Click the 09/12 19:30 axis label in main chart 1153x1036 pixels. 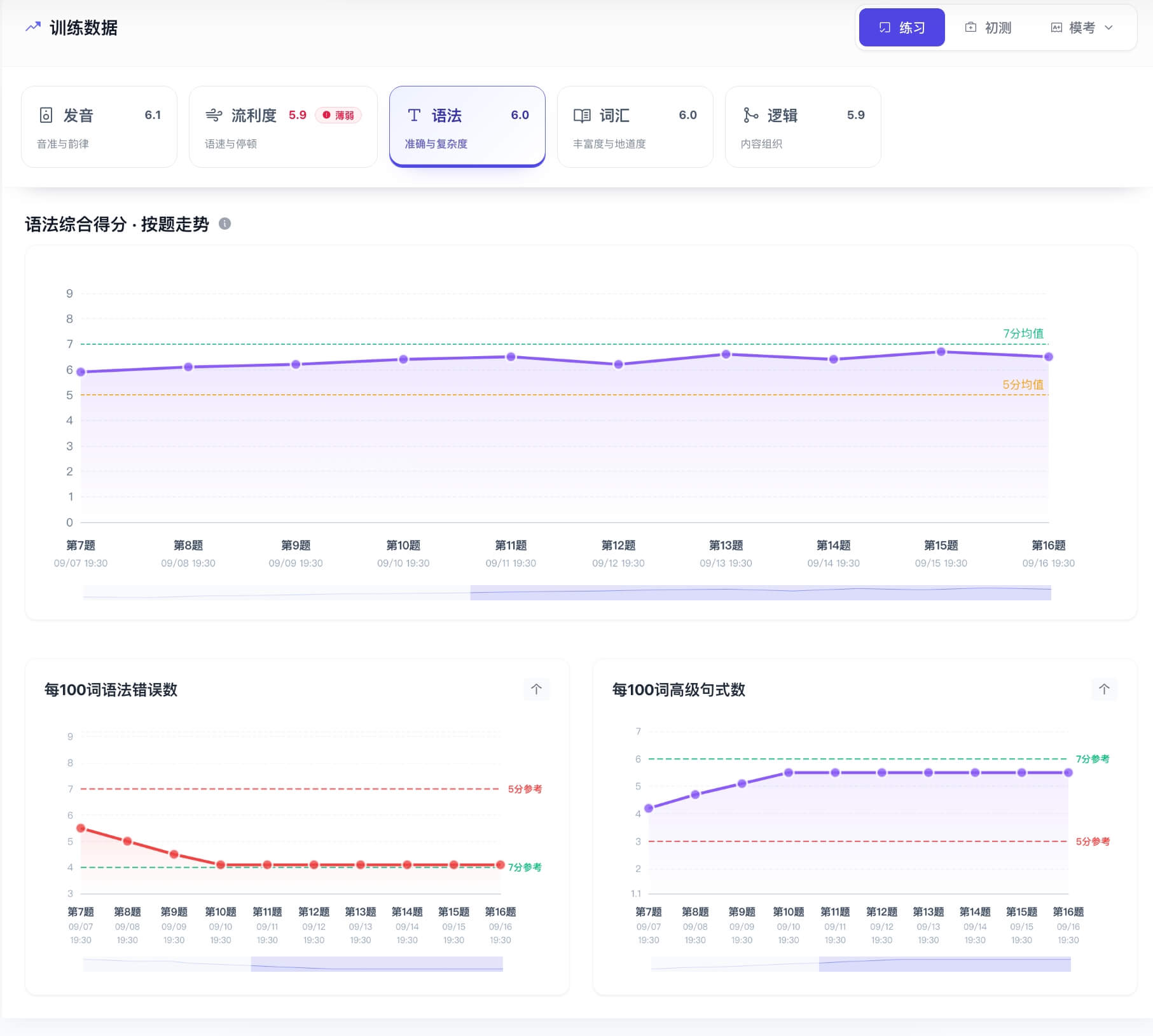tap(618, 563)
